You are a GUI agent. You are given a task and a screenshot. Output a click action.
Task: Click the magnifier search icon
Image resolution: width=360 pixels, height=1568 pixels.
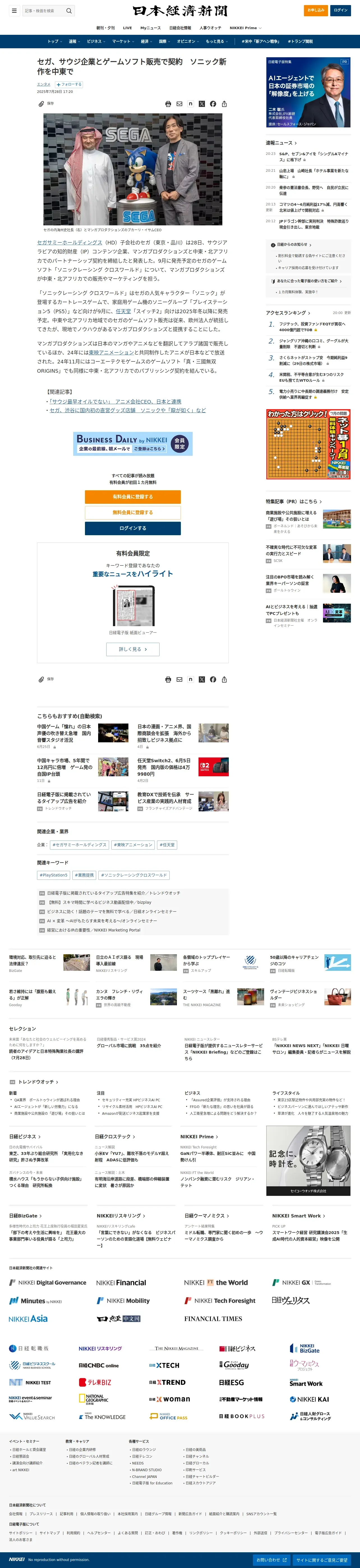[69, 10]
